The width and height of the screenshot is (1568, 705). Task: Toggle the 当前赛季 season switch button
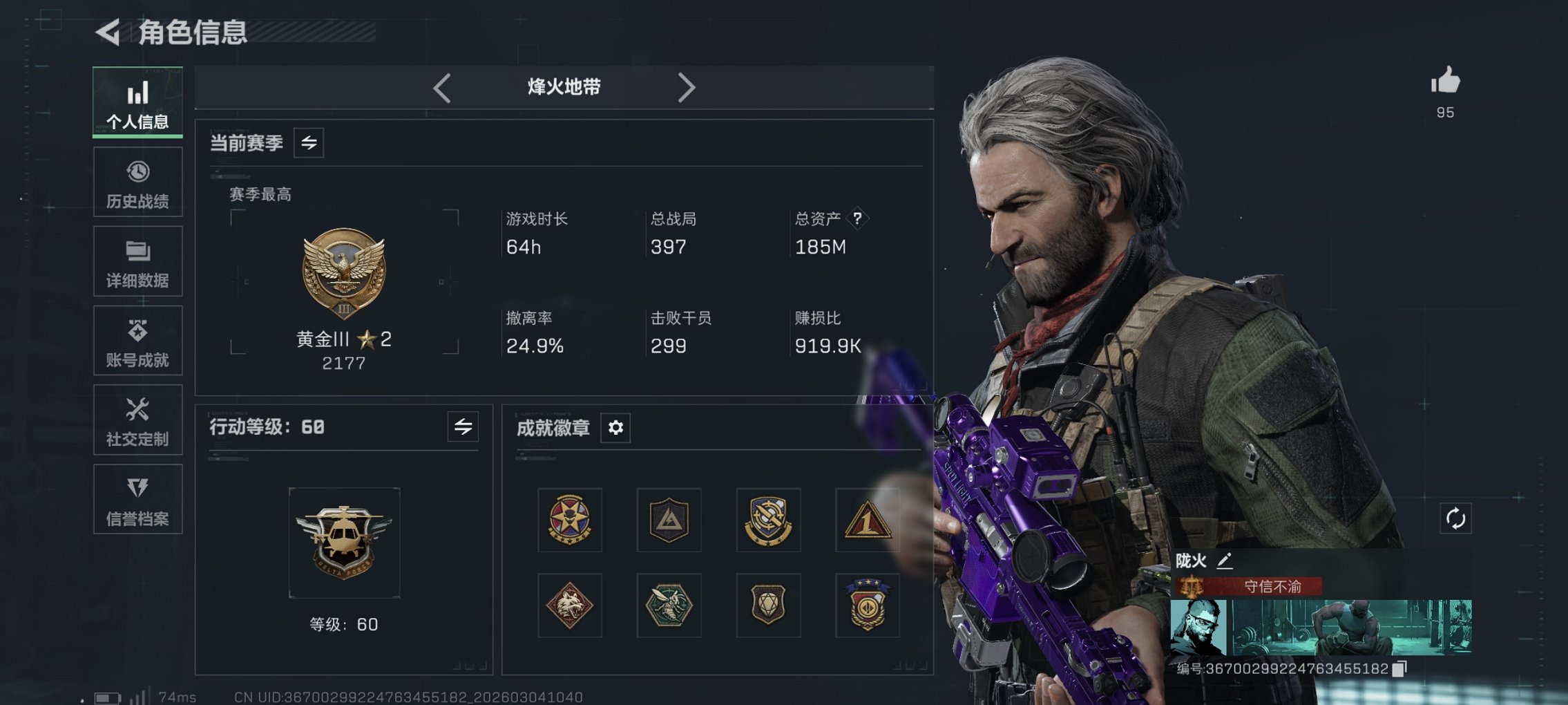(309, 143)
